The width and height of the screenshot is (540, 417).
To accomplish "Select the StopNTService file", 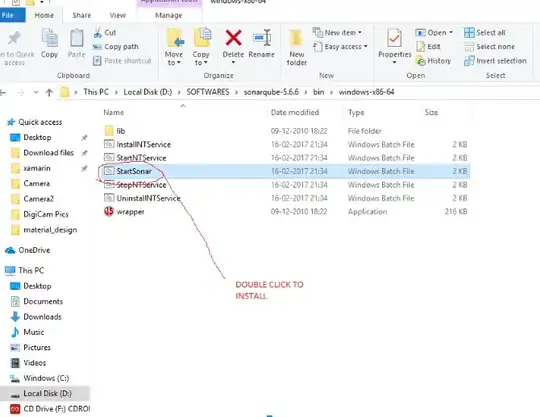I will pos(141,185).
